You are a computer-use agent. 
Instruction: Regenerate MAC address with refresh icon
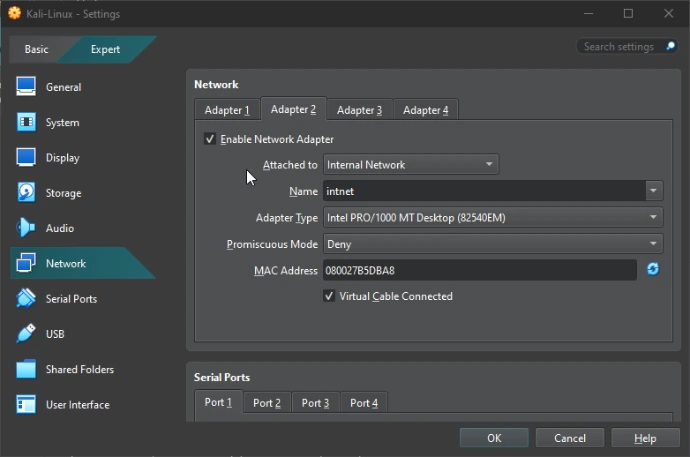tap(653, 269)
